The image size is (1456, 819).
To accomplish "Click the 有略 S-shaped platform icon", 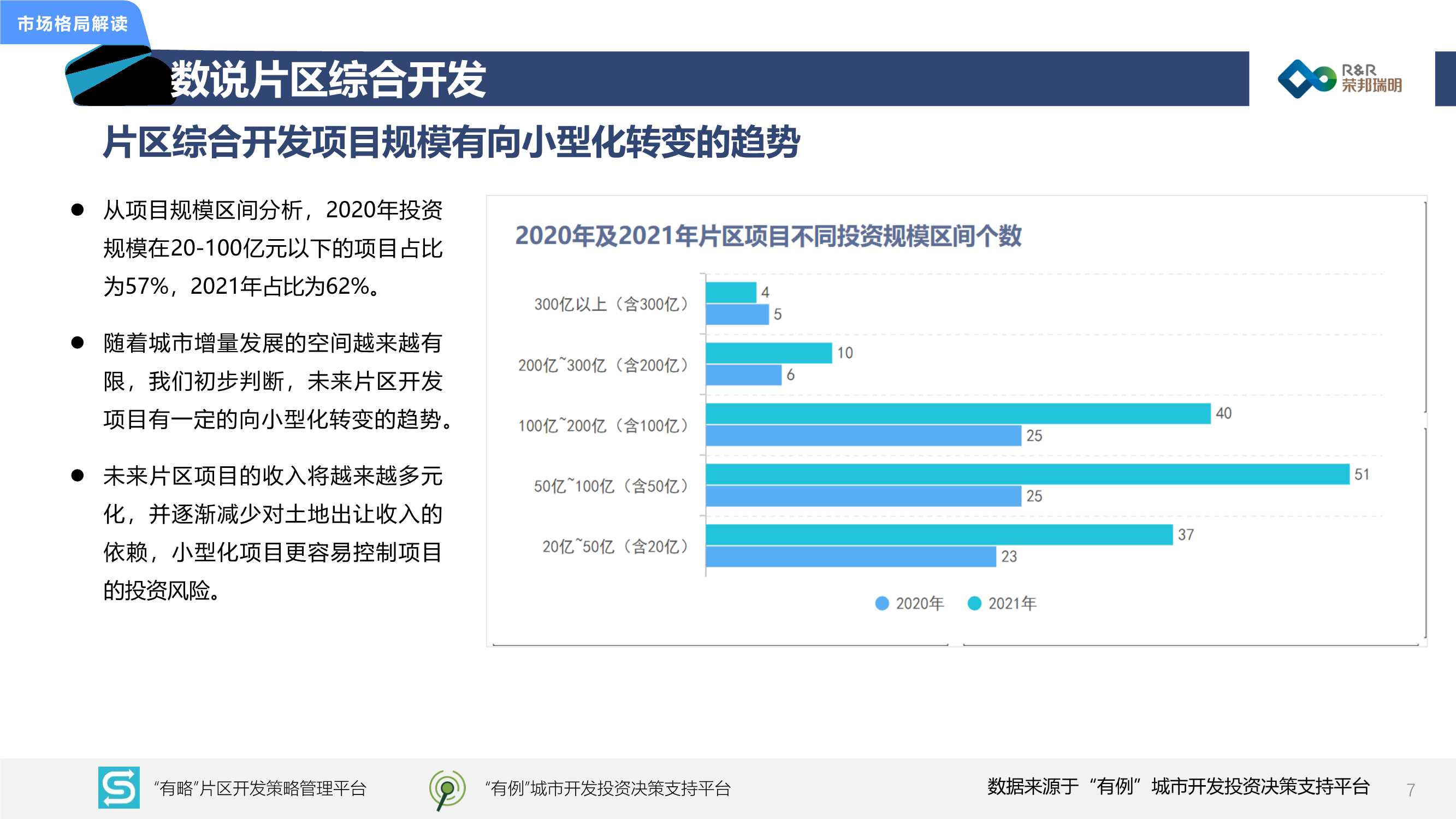I will pyautogui.click(x=119, y=787).
